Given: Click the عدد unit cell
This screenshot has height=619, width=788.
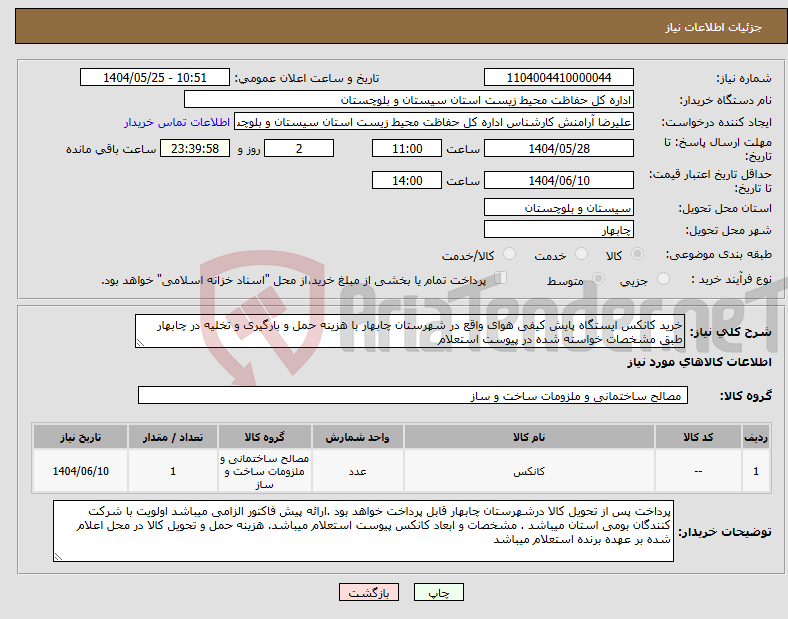Looking at the screenshot, I should (x=357, y=471).
